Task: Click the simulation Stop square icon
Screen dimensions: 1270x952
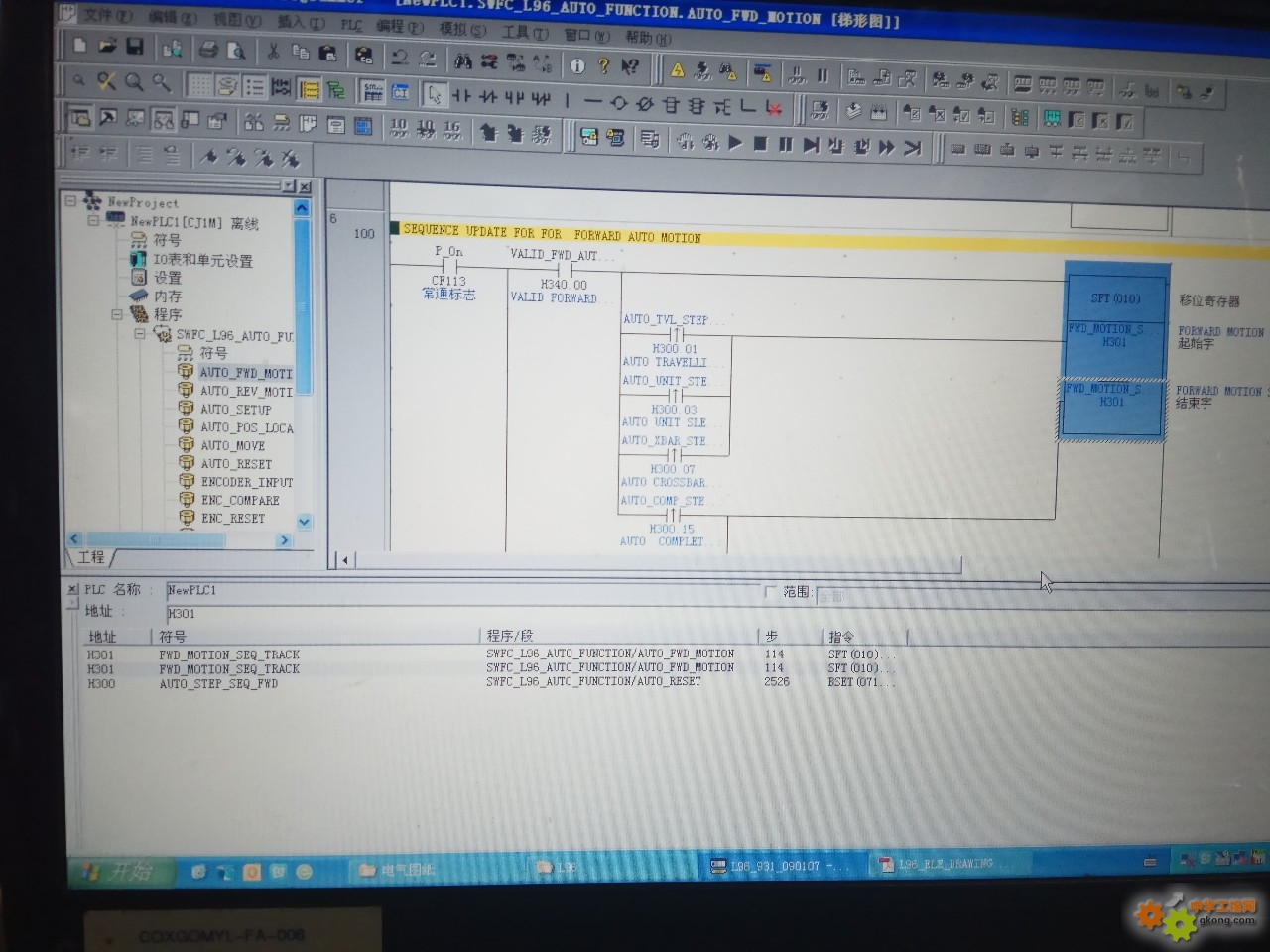Action: click(x=760, y=144)
